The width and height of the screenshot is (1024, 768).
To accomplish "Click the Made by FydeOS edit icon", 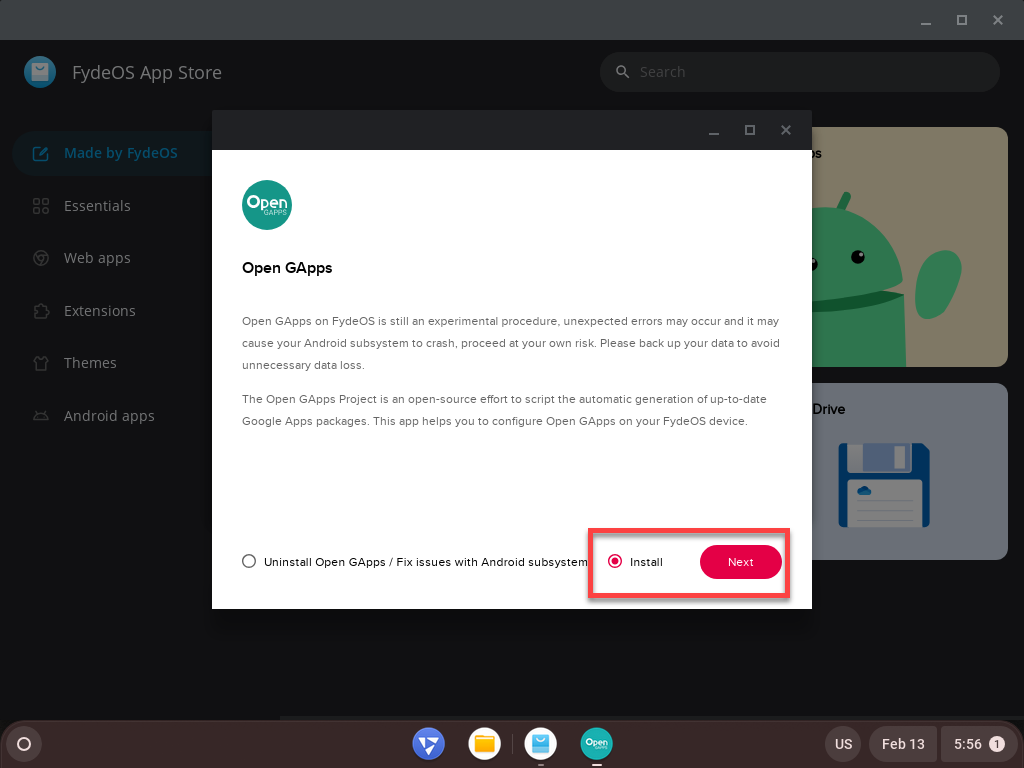I will 41,153.
